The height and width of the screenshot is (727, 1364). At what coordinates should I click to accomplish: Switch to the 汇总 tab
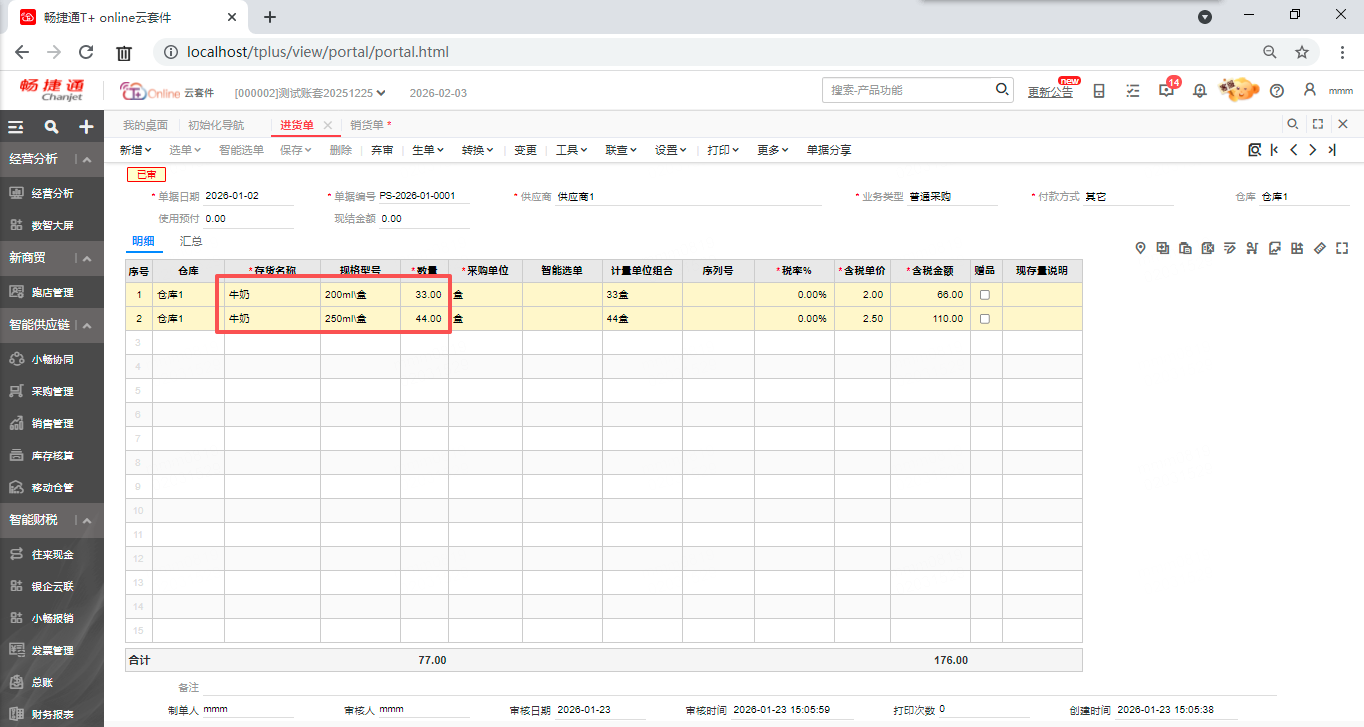coord(191,241)
